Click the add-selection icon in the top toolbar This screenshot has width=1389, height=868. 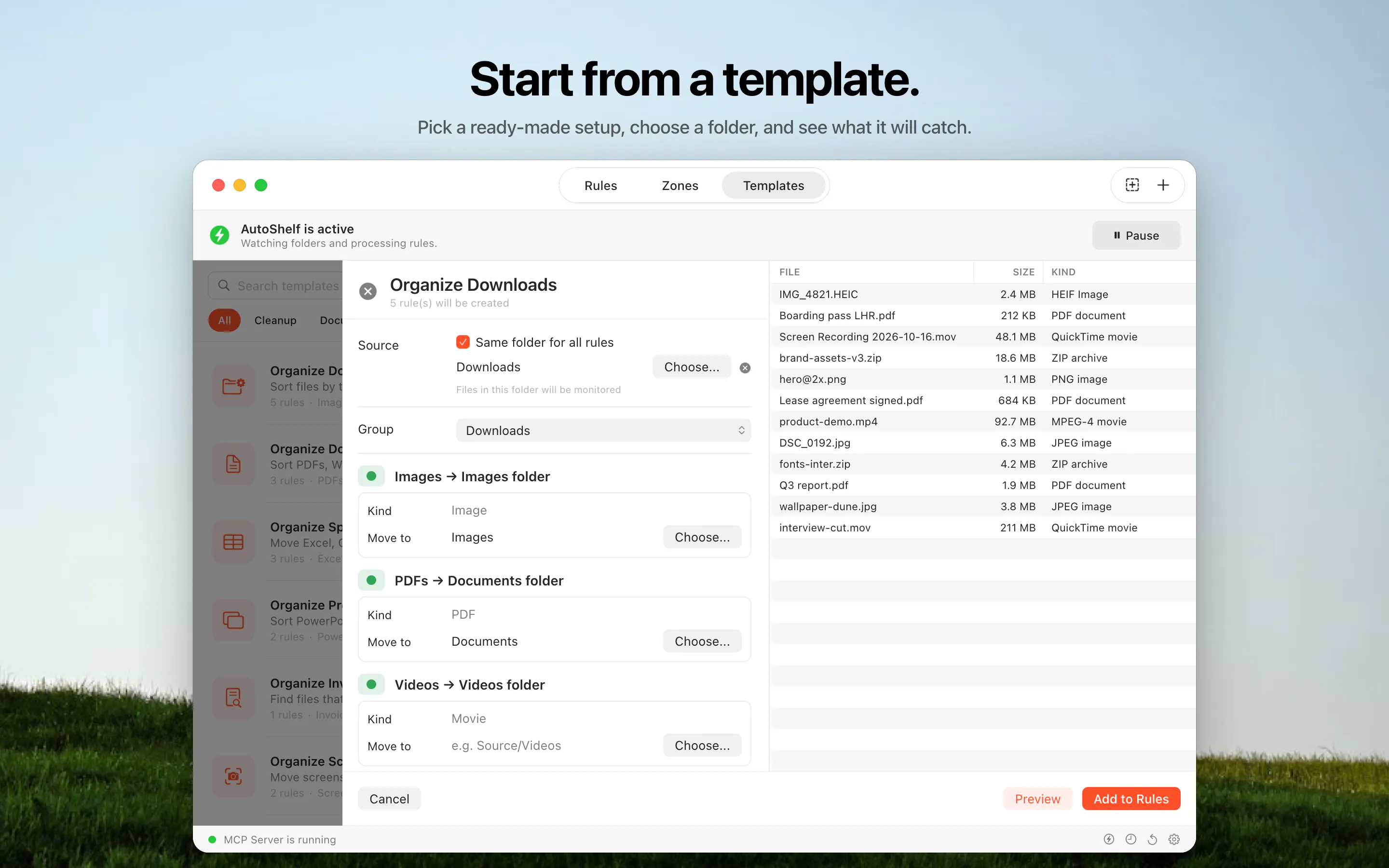pos(1132,185)
